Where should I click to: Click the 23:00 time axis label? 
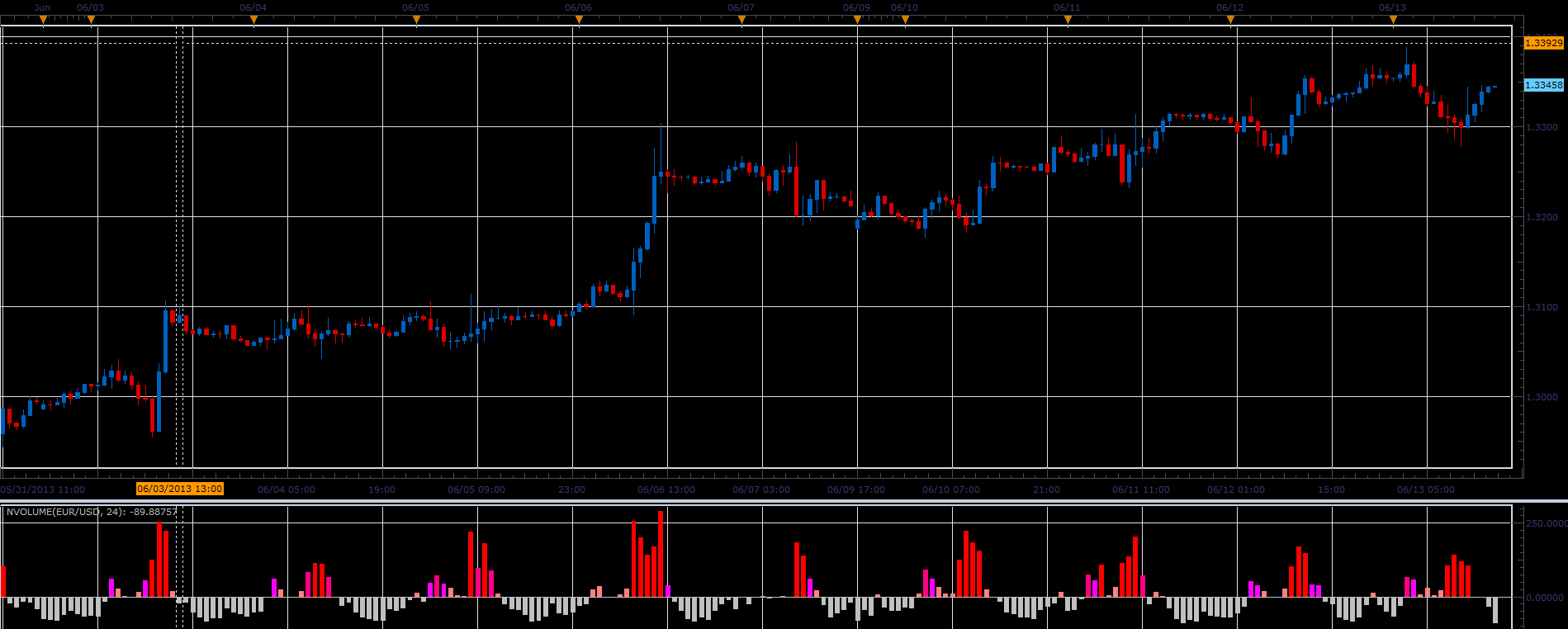tap(571, 489)
